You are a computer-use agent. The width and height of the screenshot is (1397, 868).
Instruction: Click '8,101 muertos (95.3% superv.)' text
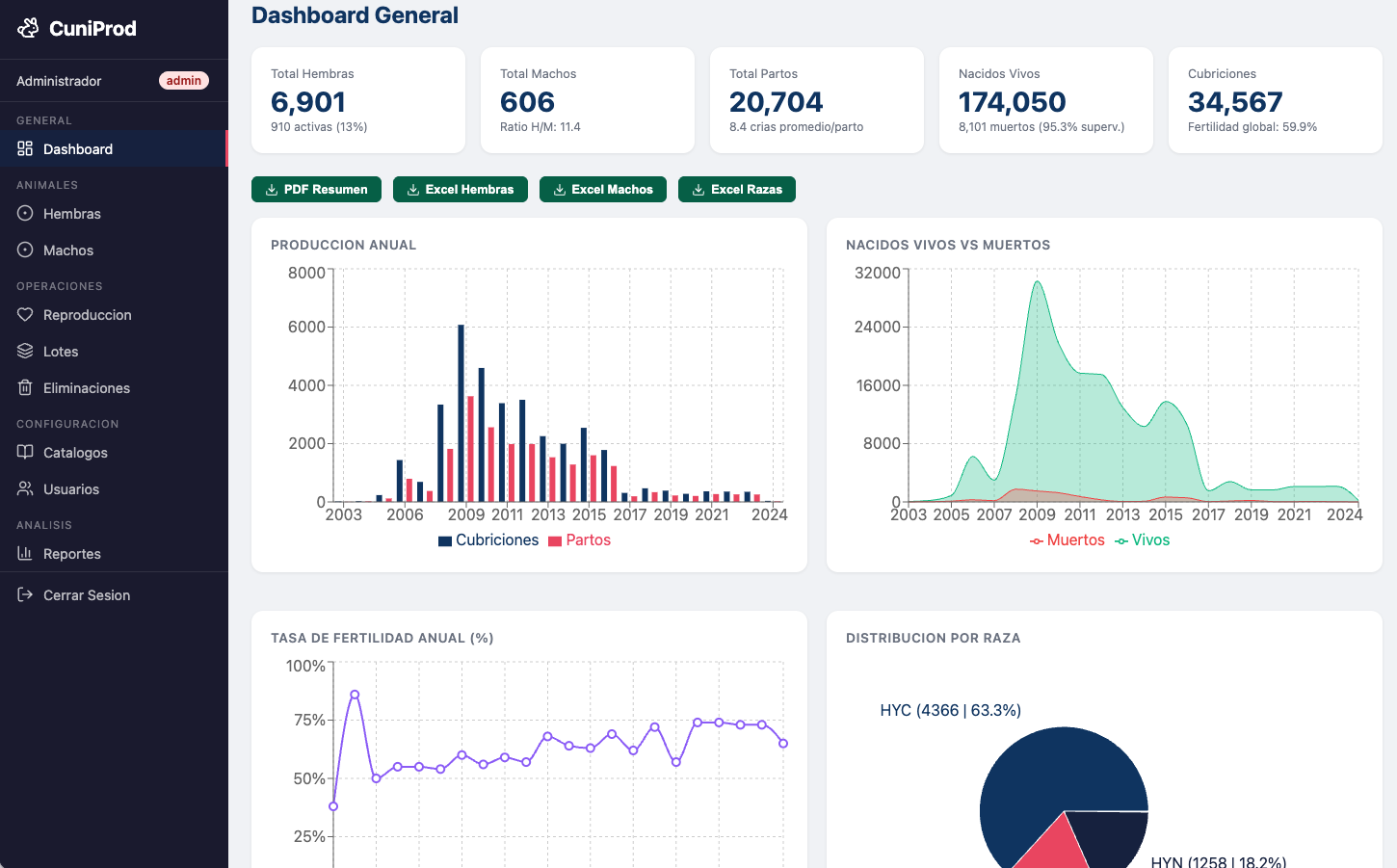pos(1041,127)
